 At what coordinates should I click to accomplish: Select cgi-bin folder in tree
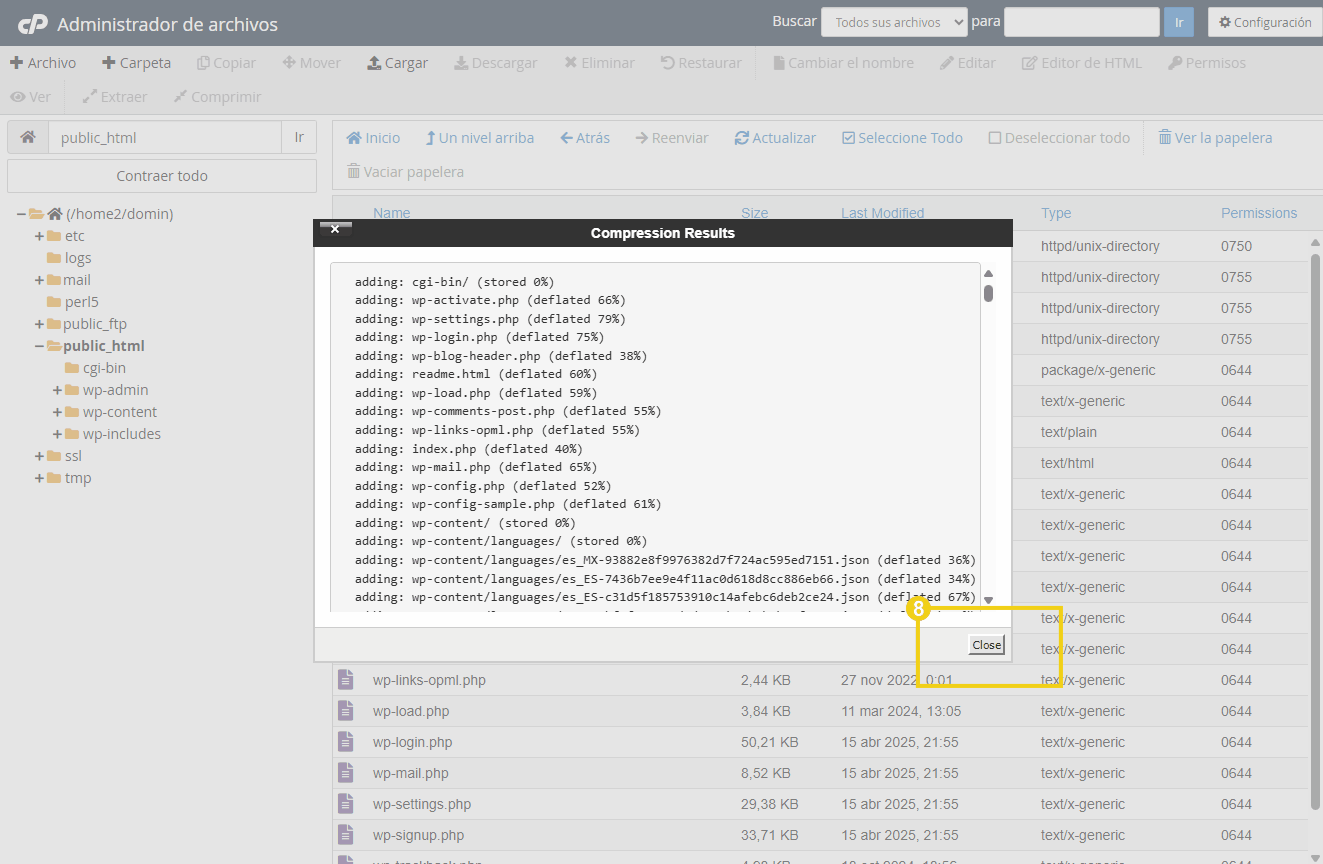tap(104, 368)
